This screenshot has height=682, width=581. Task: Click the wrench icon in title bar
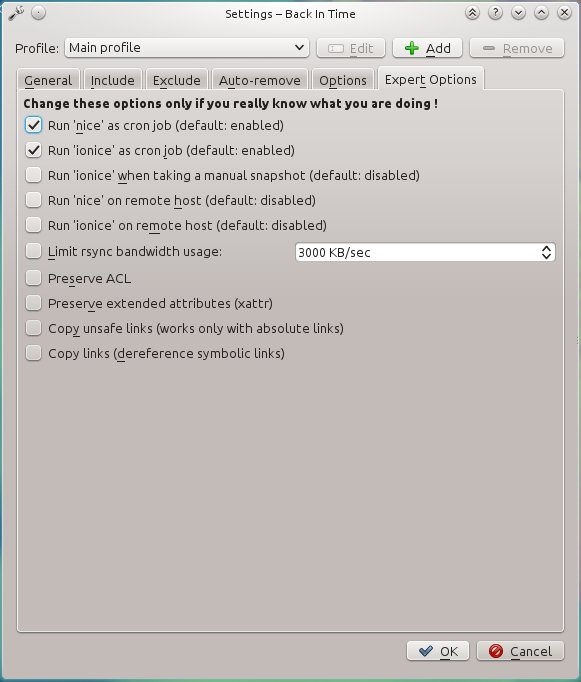(16, 13)
